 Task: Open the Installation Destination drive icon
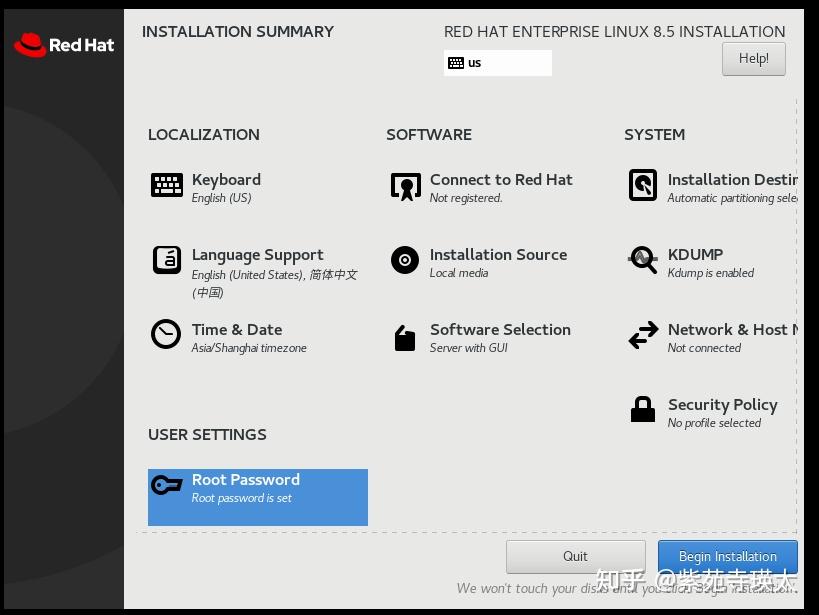tap(643, 185)
